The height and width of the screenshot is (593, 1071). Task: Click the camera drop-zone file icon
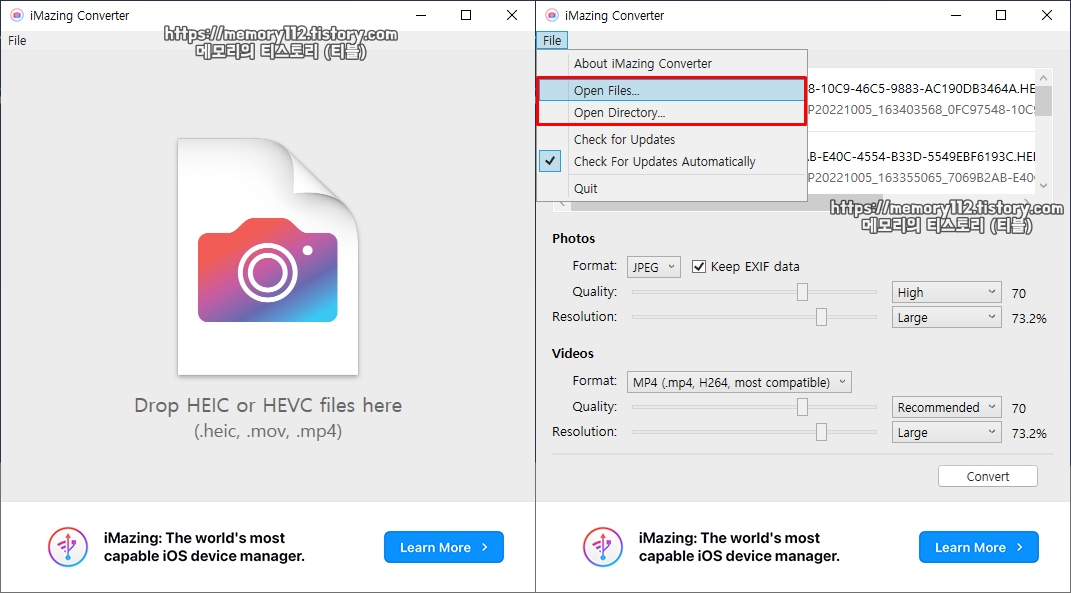(x=268, y=257)
